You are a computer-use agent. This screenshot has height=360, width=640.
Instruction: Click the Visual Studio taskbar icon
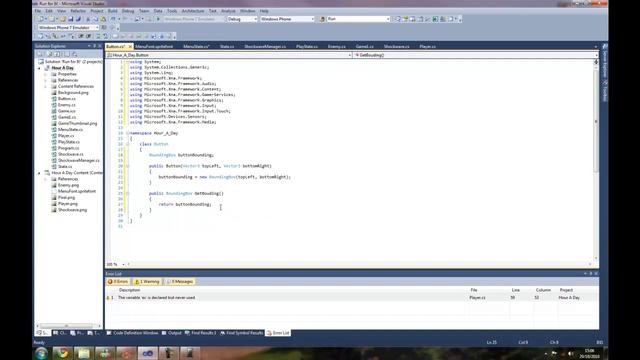(147, 353)
